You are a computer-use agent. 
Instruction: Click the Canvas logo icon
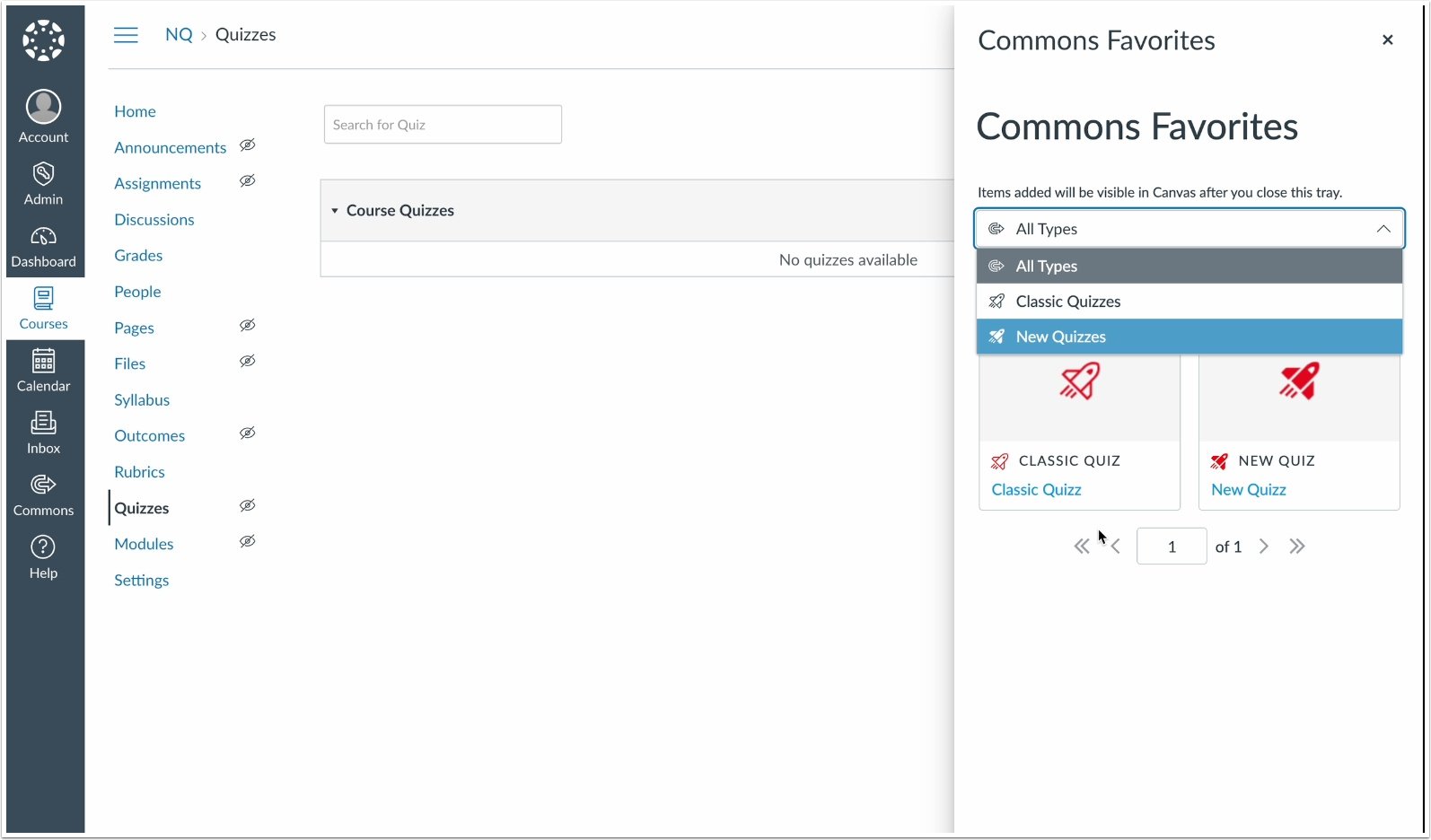pos(43,40)
